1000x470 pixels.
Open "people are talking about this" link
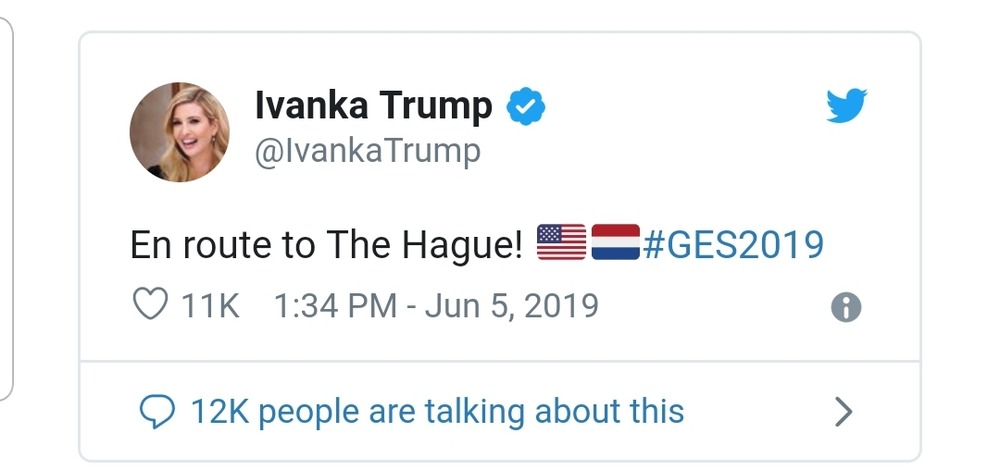click(x=470, y=411)
